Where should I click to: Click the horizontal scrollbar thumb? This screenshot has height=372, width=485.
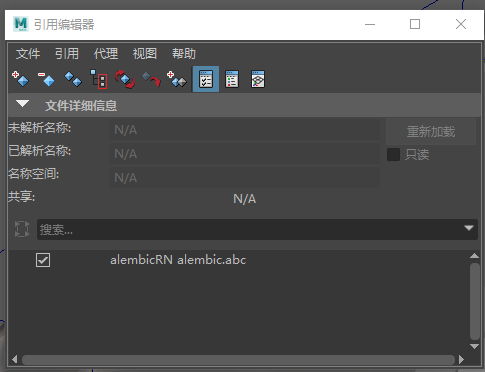238,360
